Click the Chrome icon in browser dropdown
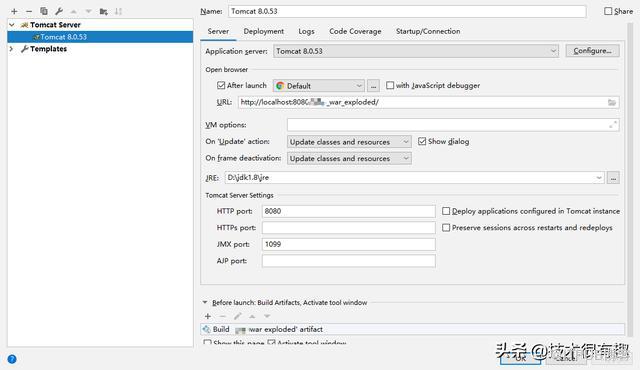The width and height of the screenshot is (640, 370). 280,86
